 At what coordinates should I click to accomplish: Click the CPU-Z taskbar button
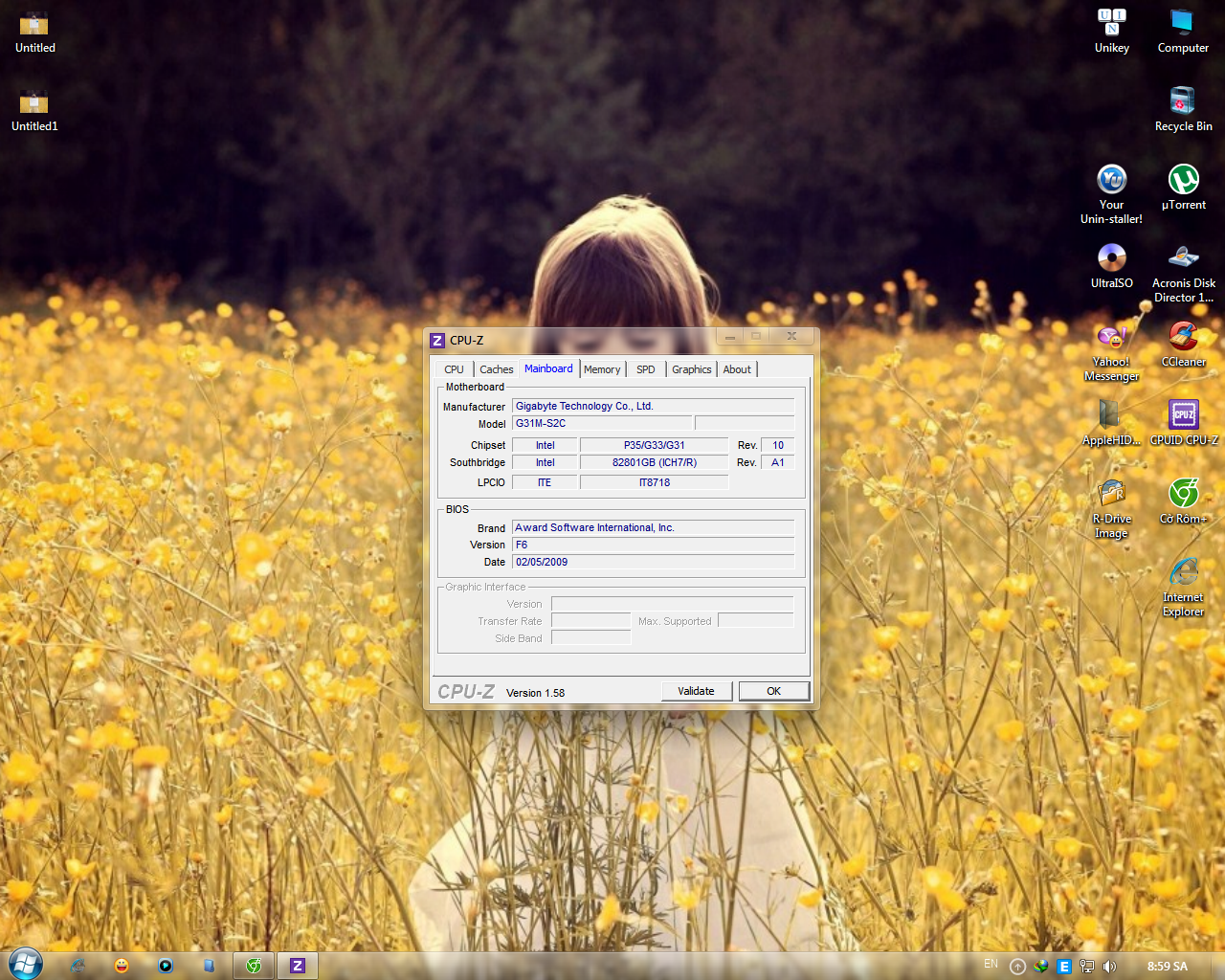pos(298,966)
